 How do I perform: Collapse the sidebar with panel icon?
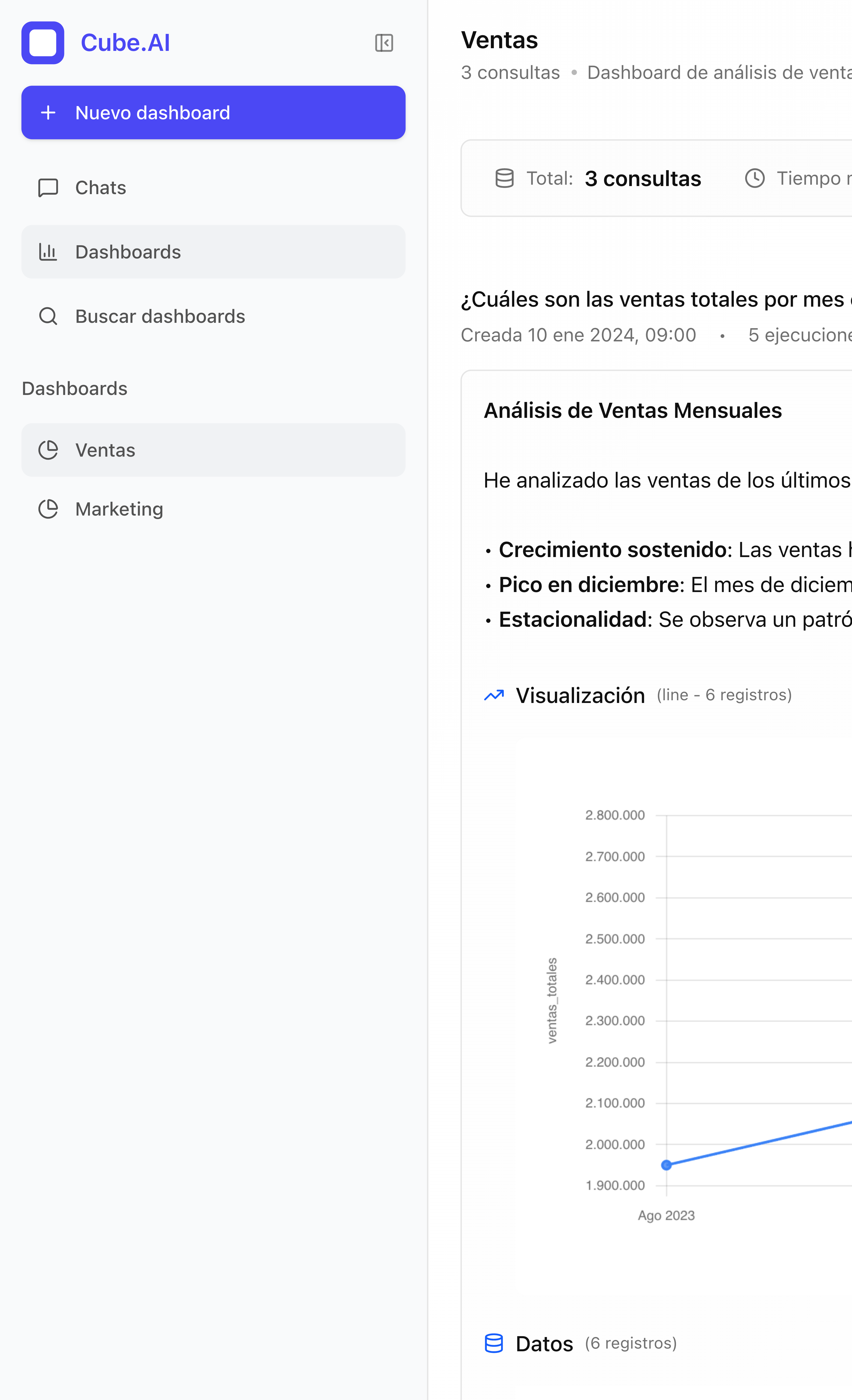[384, 43]
